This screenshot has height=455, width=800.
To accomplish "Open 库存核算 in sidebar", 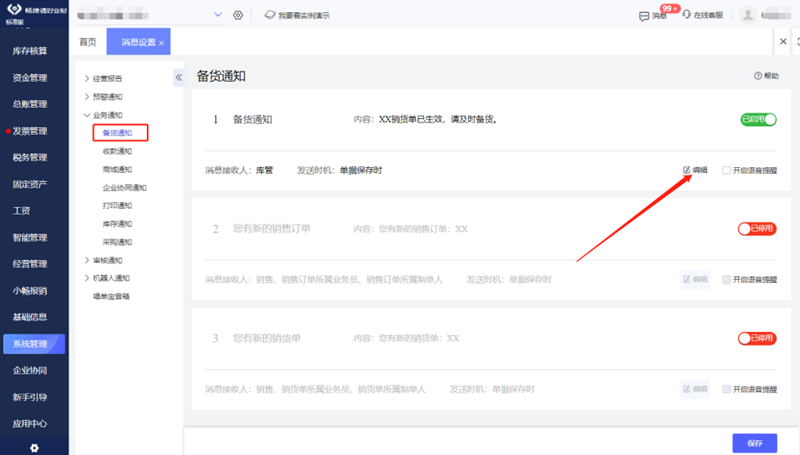I will point(30,51).
